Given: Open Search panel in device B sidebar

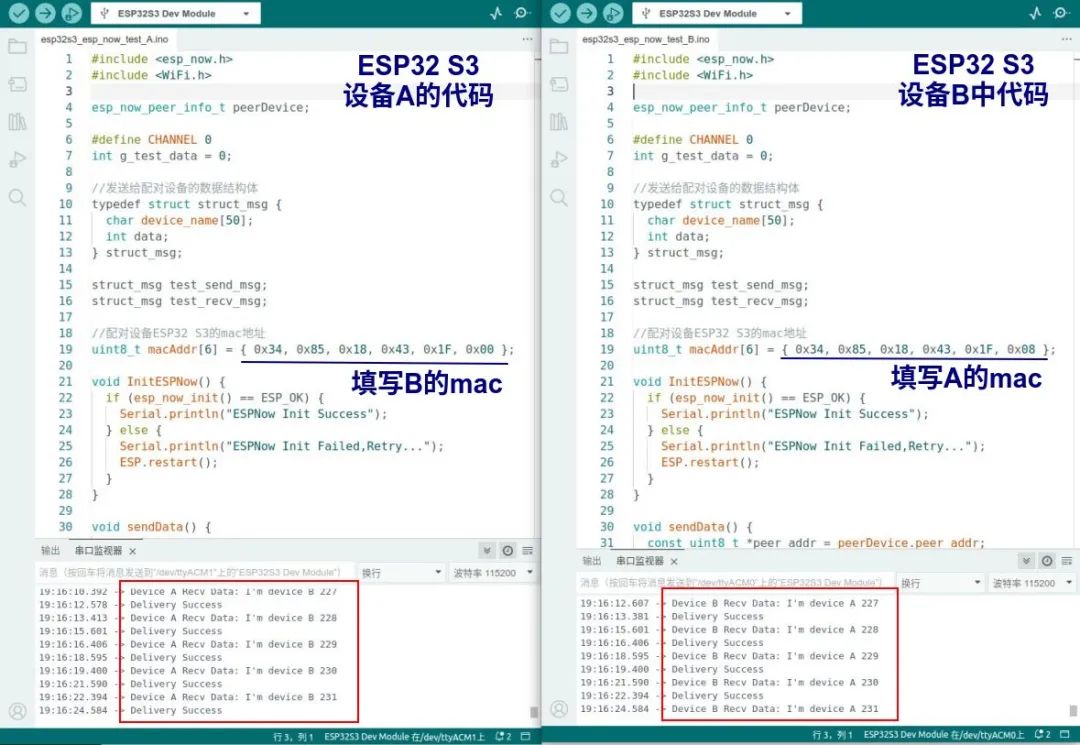Looking at the screenshot, I should click(559, 198).
